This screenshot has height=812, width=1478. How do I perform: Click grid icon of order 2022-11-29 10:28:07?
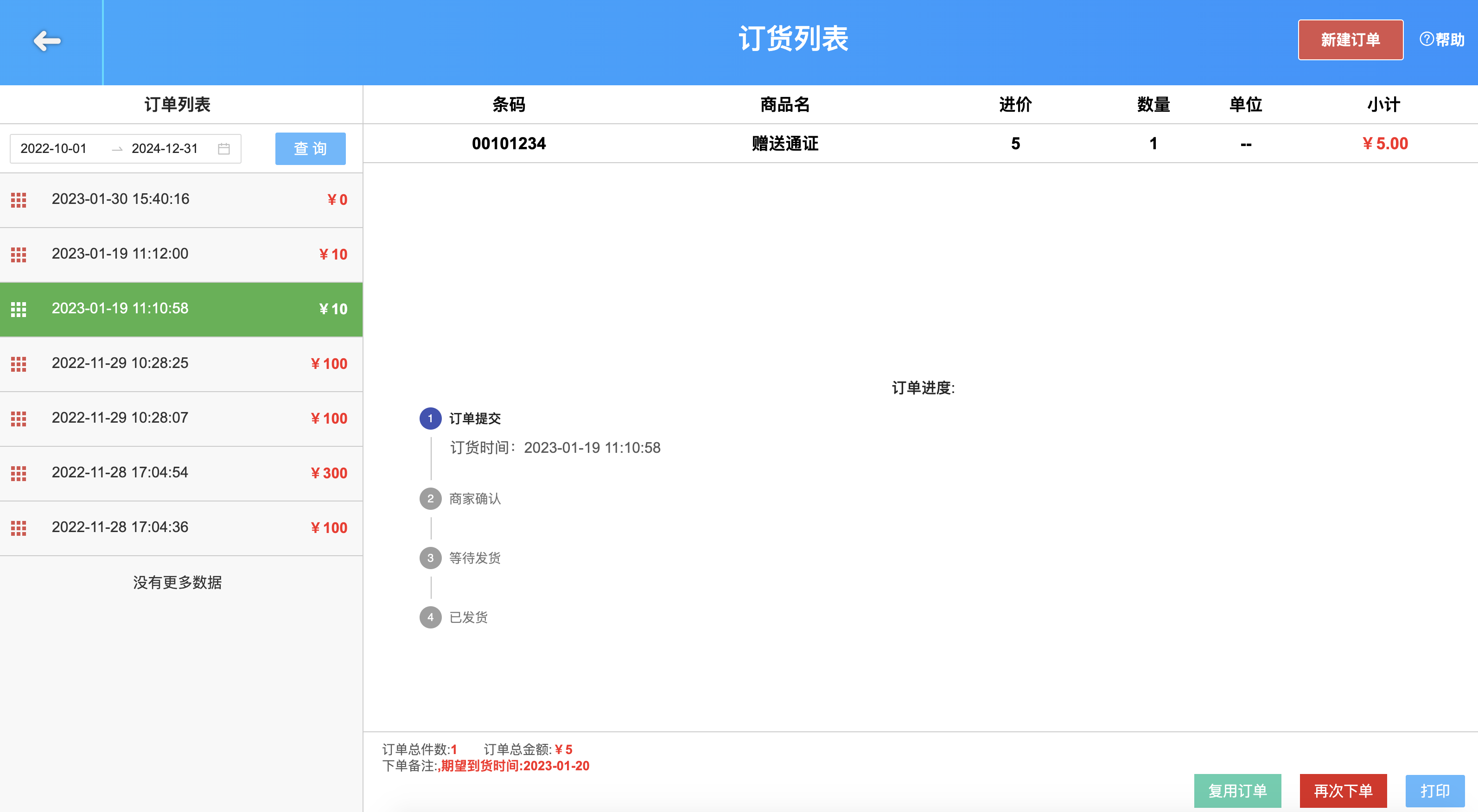[x=19, y=419]
